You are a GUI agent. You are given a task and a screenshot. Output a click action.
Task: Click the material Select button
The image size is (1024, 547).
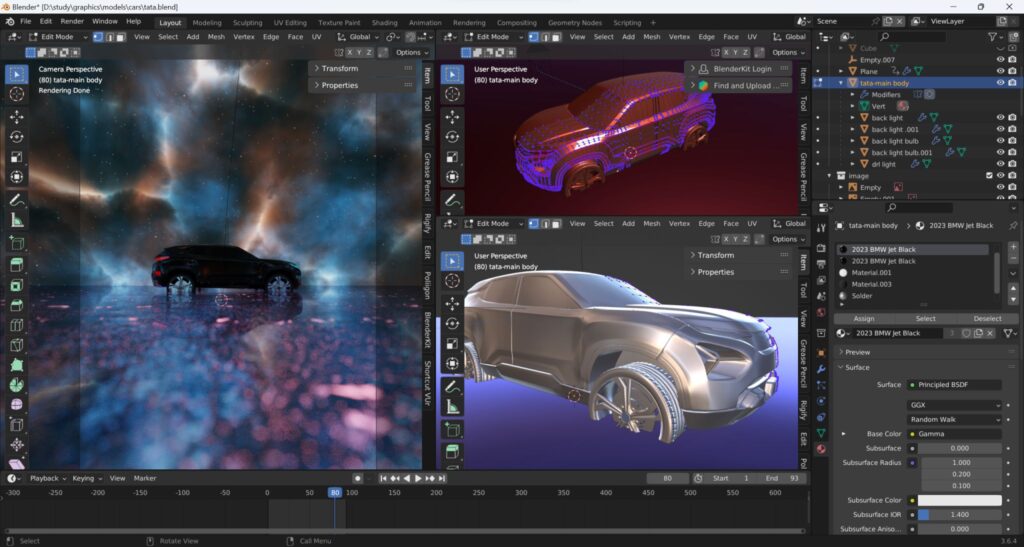tap(925, 319)
